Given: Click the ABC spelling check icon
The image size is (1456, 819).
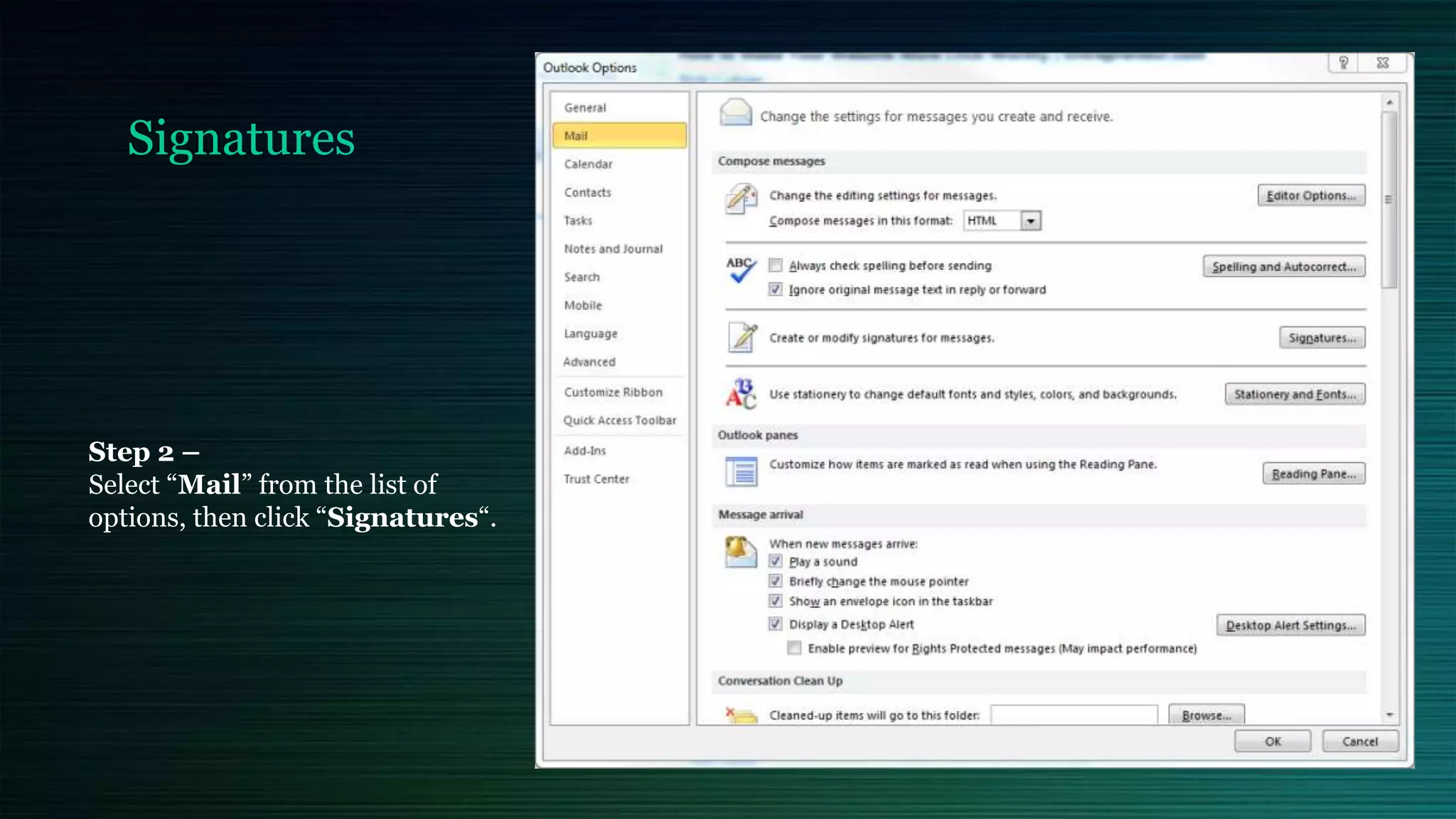Looking at the screenshot, I should (x=741, y=270).
